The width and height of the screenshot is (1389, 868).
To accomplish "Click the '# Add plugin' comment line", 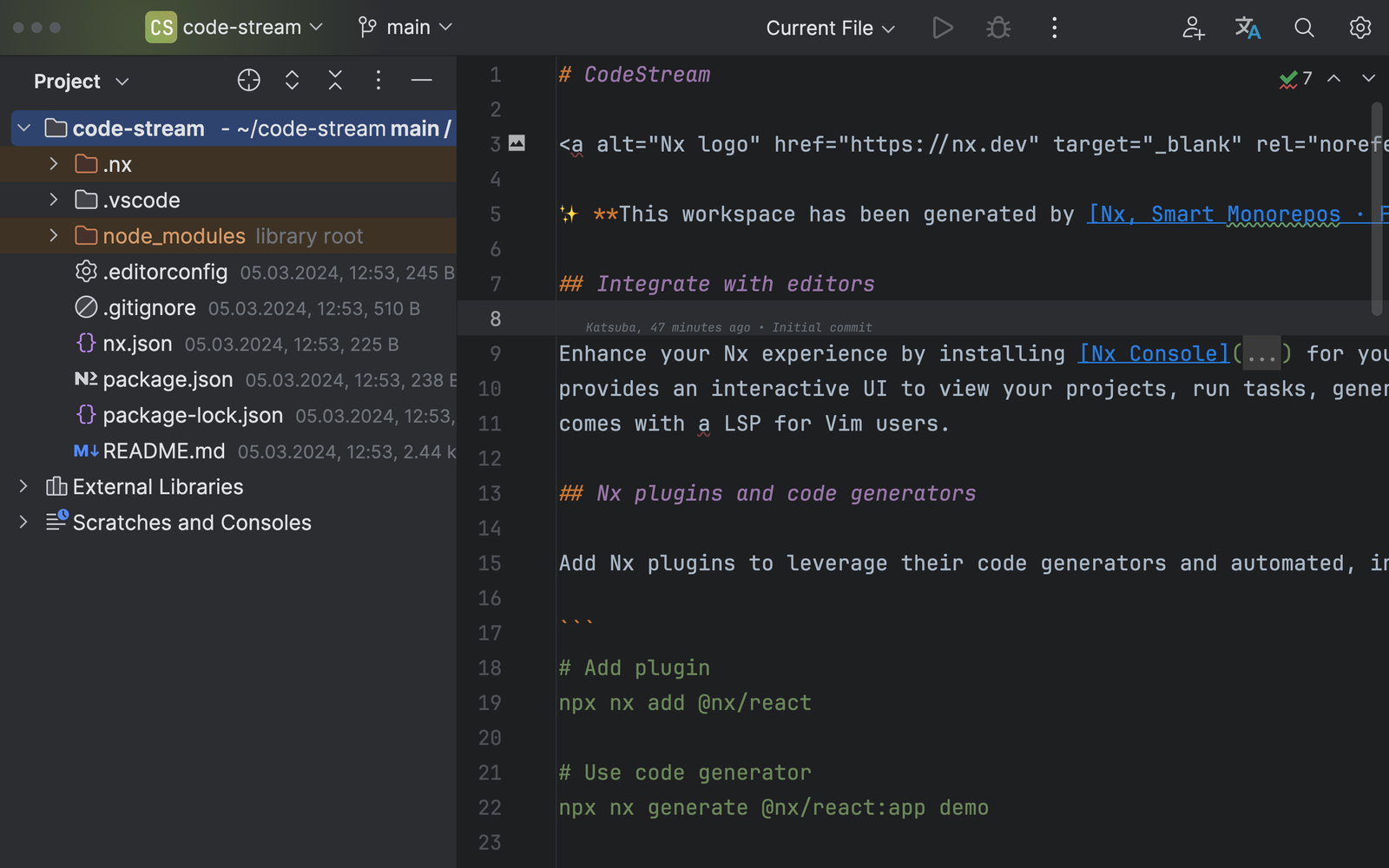I will 635,667.
